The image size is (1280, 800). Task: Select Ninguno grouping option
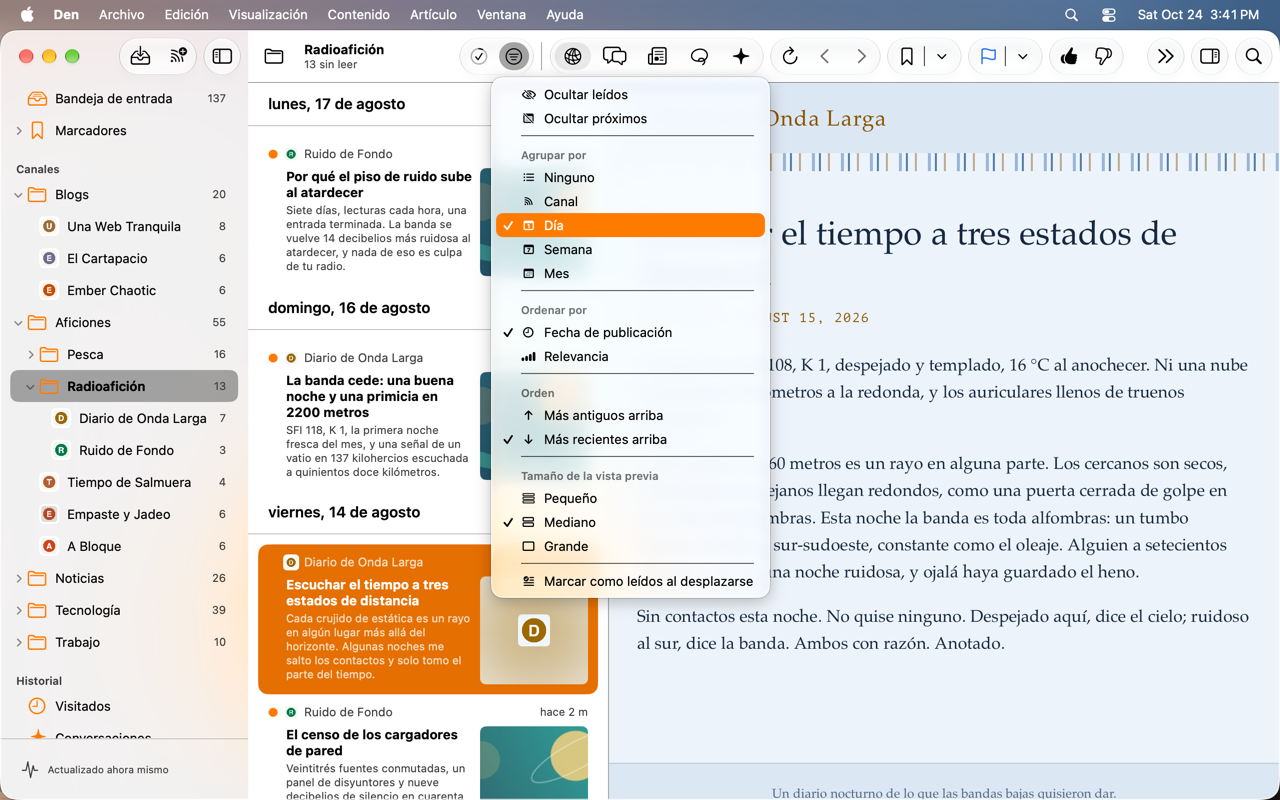[630, 177]
